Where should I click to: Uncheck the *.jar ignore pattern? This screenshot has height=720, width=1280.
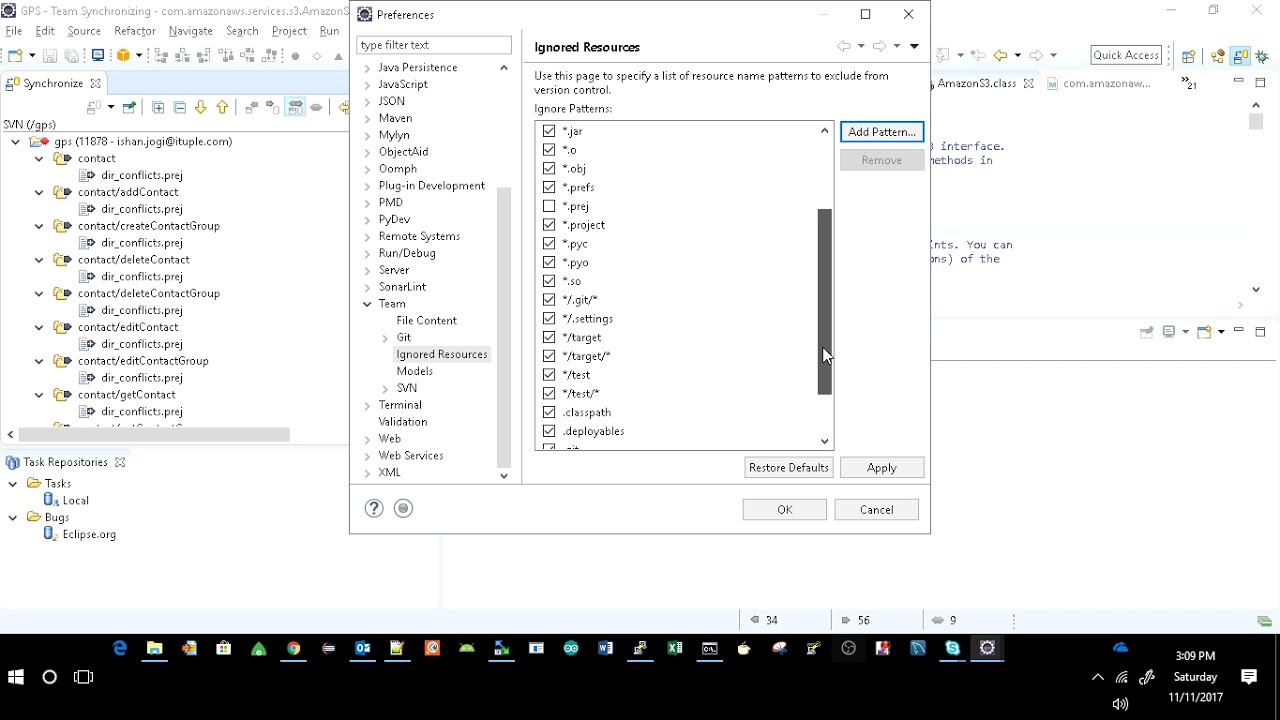coord(549,131)
